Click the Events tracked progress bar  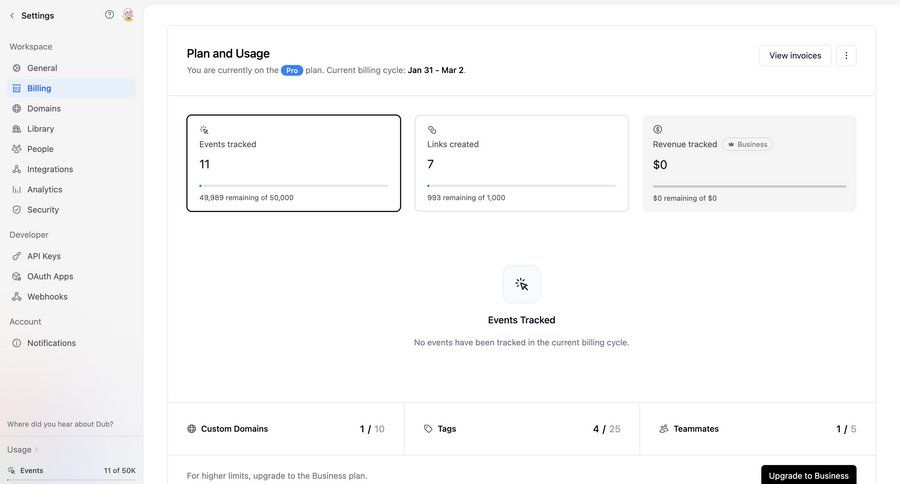click(x=293, y=186)
